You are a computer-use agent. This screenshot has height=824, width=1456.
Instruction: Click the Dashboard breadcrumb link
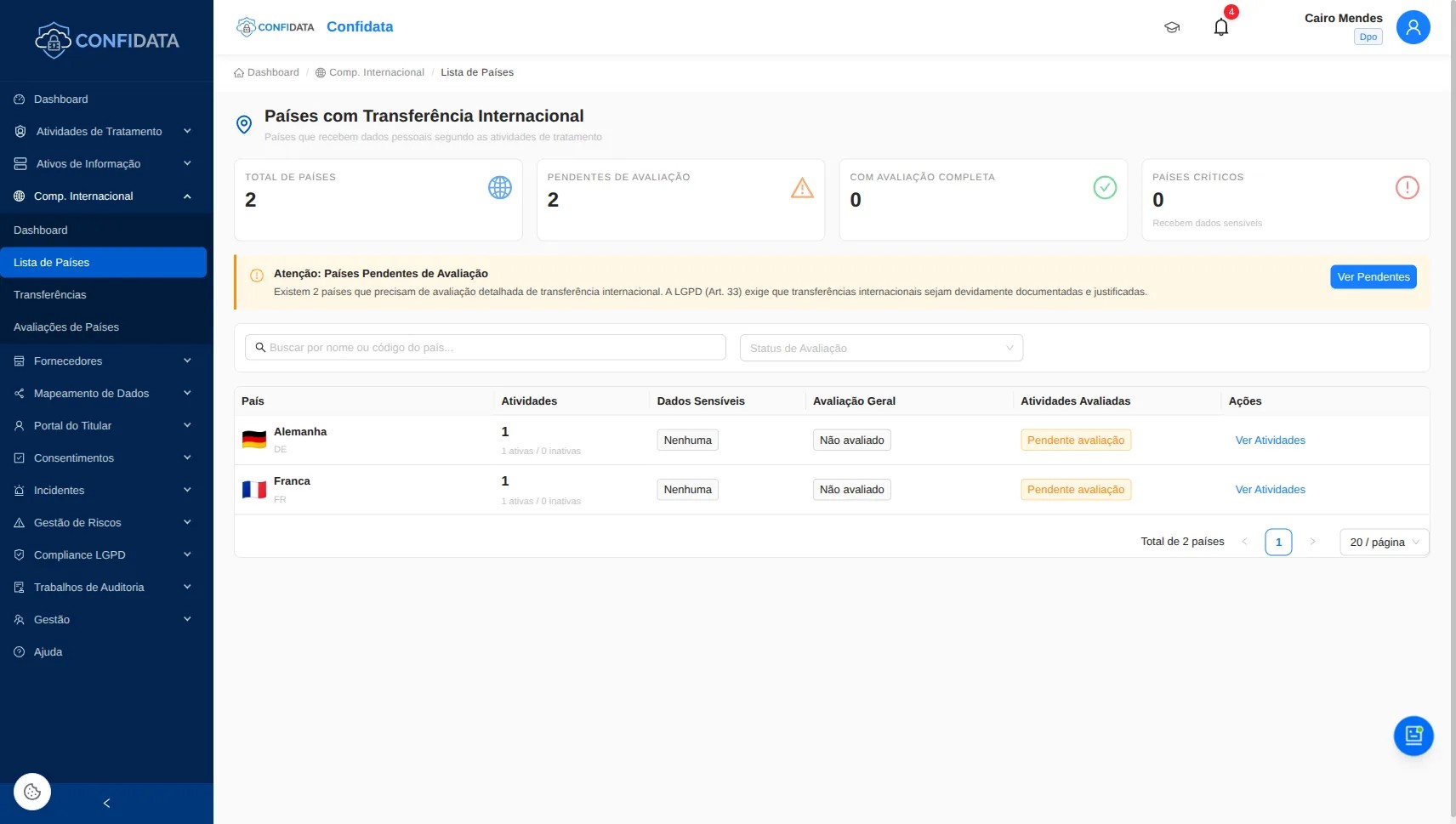tap(272, 72)
